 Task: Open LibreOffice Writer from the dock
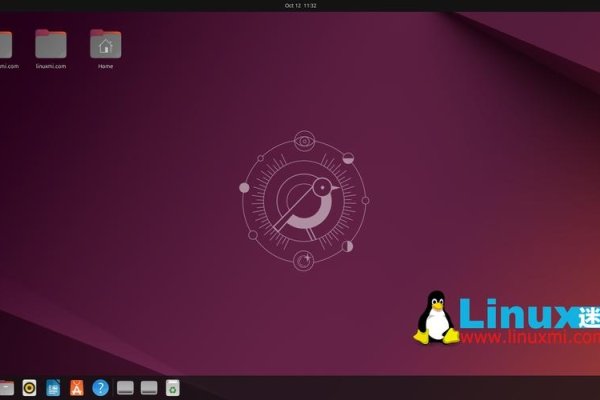click(x=53, y=387)
